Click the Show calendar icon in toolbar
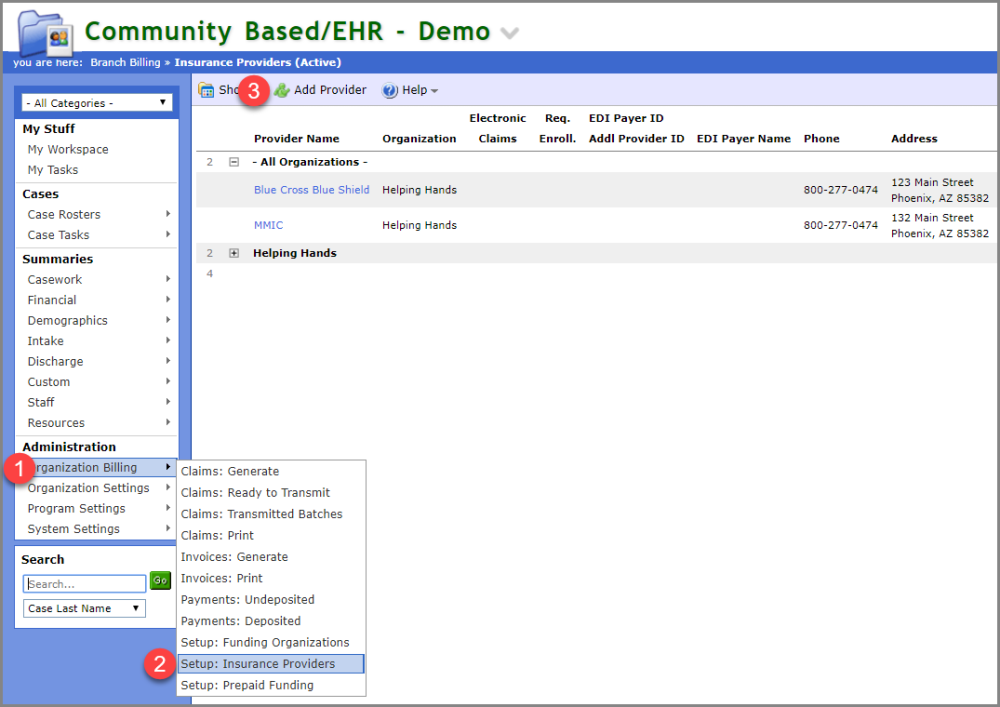The width and height of the screenshot is (1000, 707). coord(206,91)
